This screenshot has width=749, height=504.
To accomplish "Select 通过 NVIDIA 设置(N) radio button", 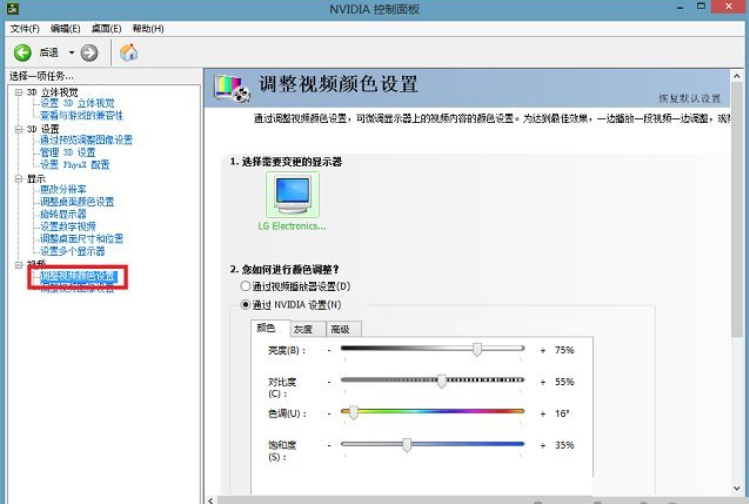I will click(x=246, y=304).
